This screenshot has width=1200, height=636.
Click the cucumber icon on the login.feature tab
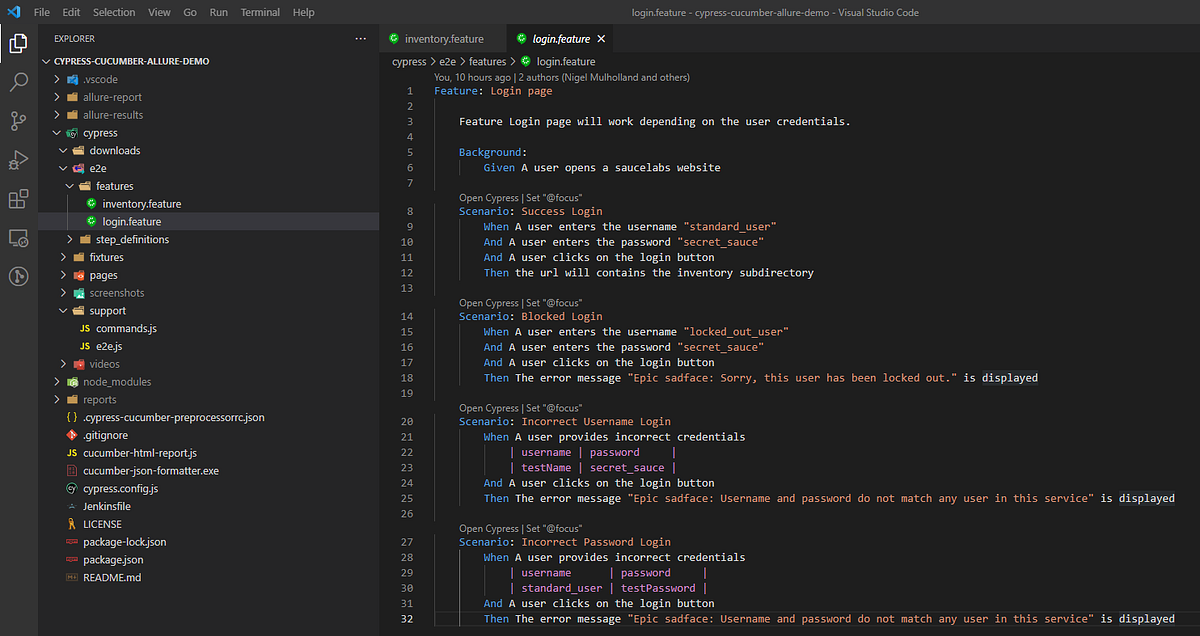[x=520, y=36]
